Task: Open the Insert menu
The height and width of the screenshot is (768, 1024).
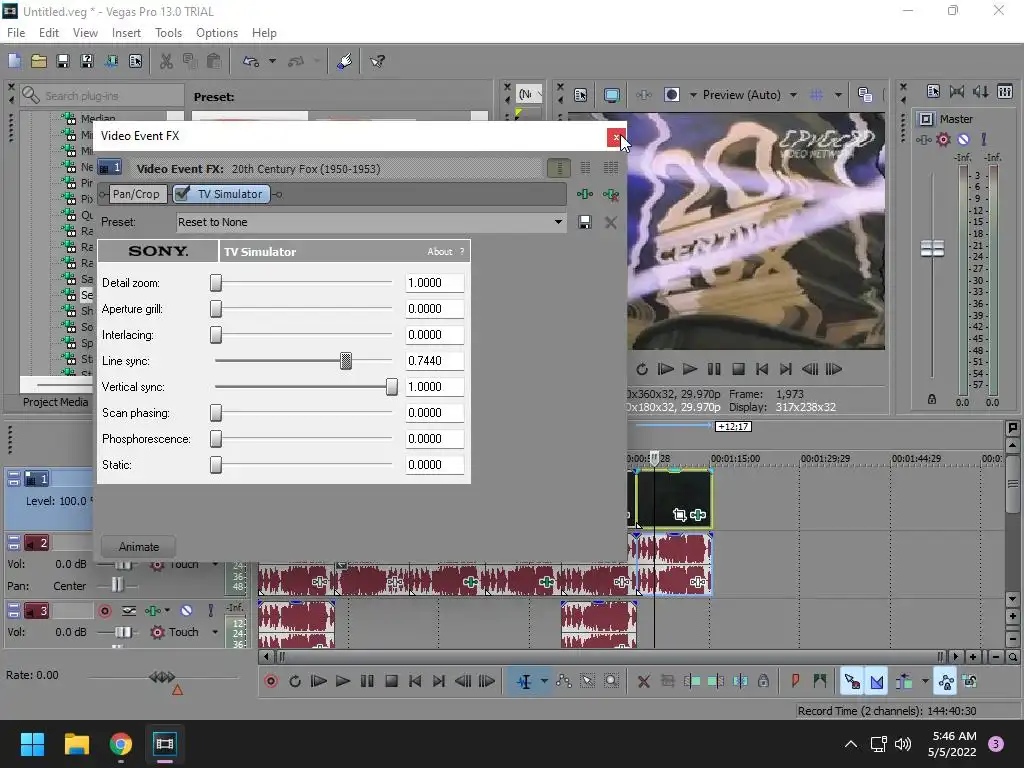Action: pyautogui.click(x=126, y=33)
